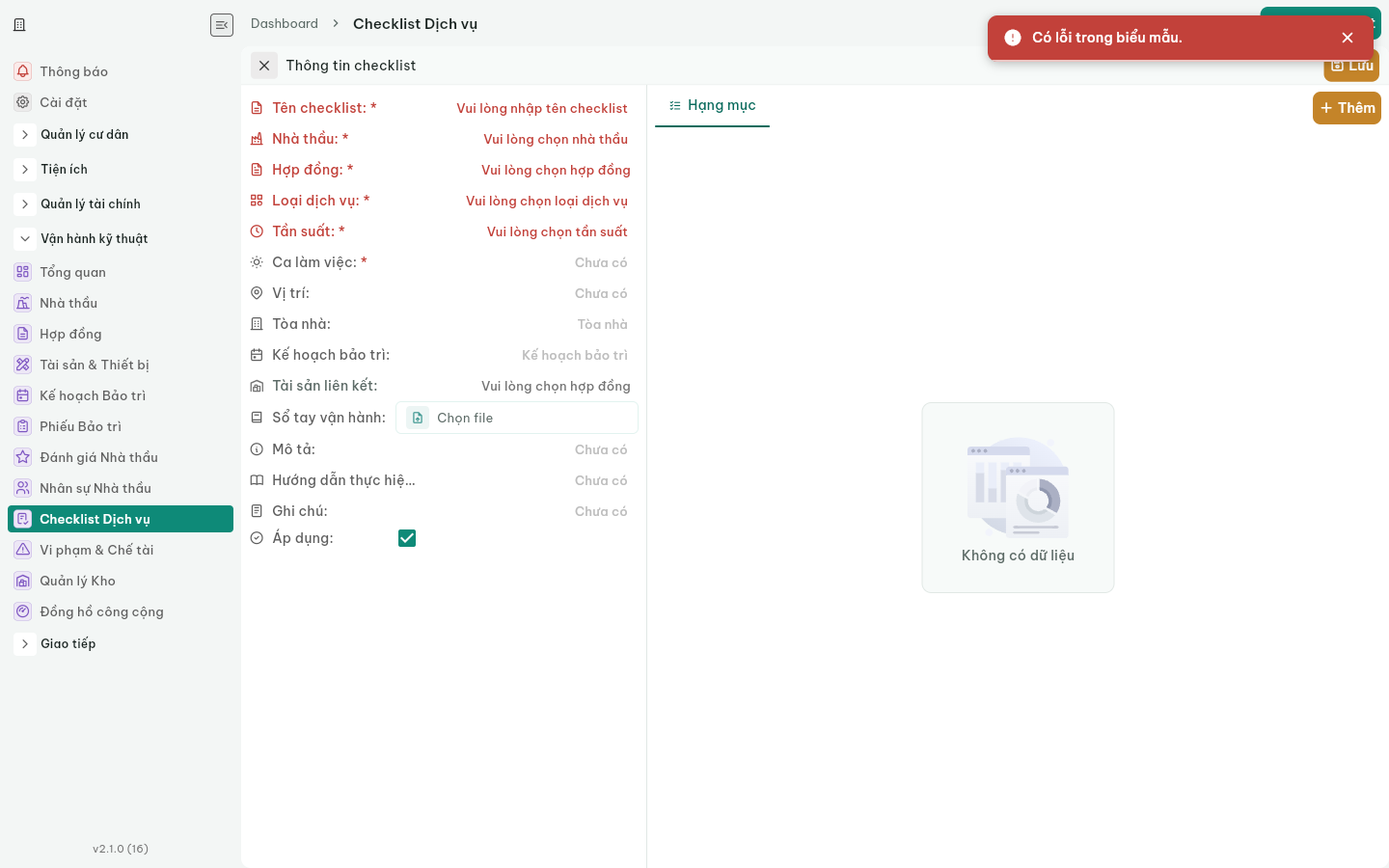The image size is (1389, 868).
Task: Open Cài đặt in the sidebar
Action: click(x=121, y=102)
